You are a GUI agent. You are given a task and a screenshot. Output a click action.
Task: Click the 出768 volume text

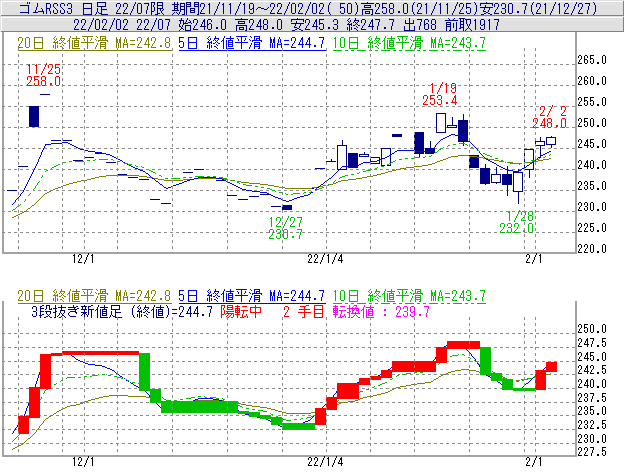click(x=420, y=25)
